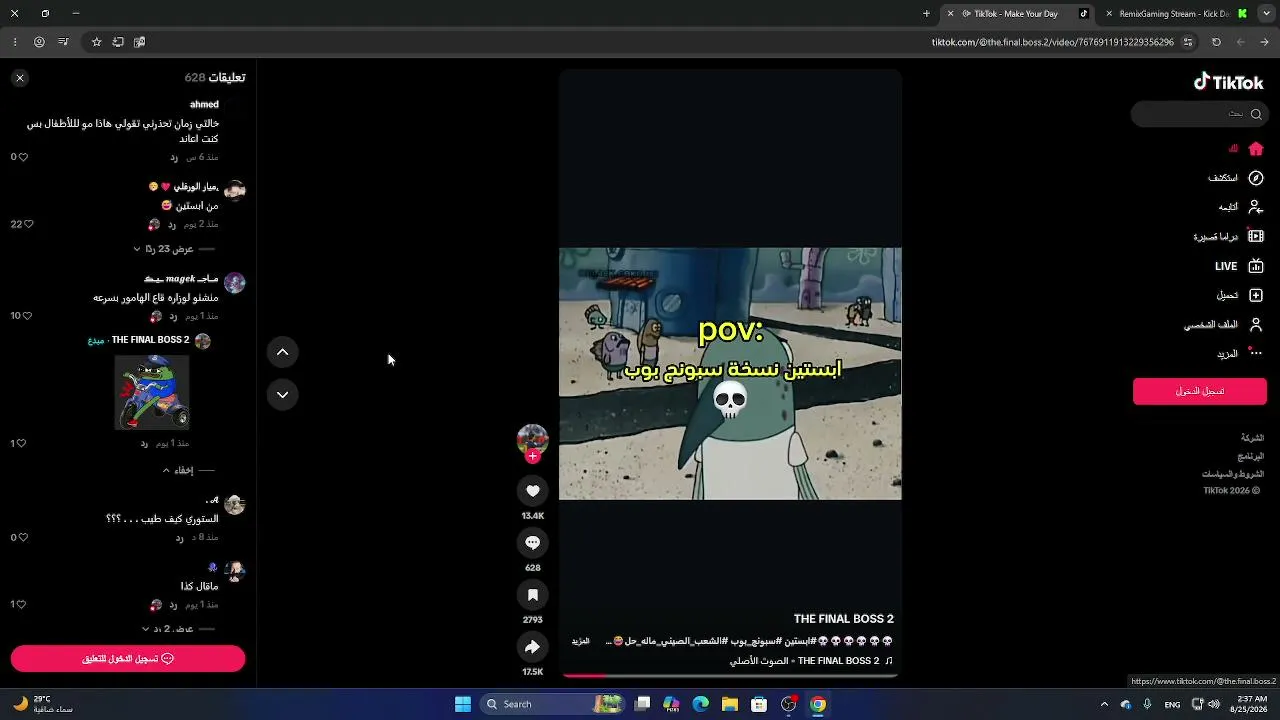Image resolution: width=1280 pixels, height=720 pixels.
Task: Like ahmed's comment
Action: coord(24,157)
